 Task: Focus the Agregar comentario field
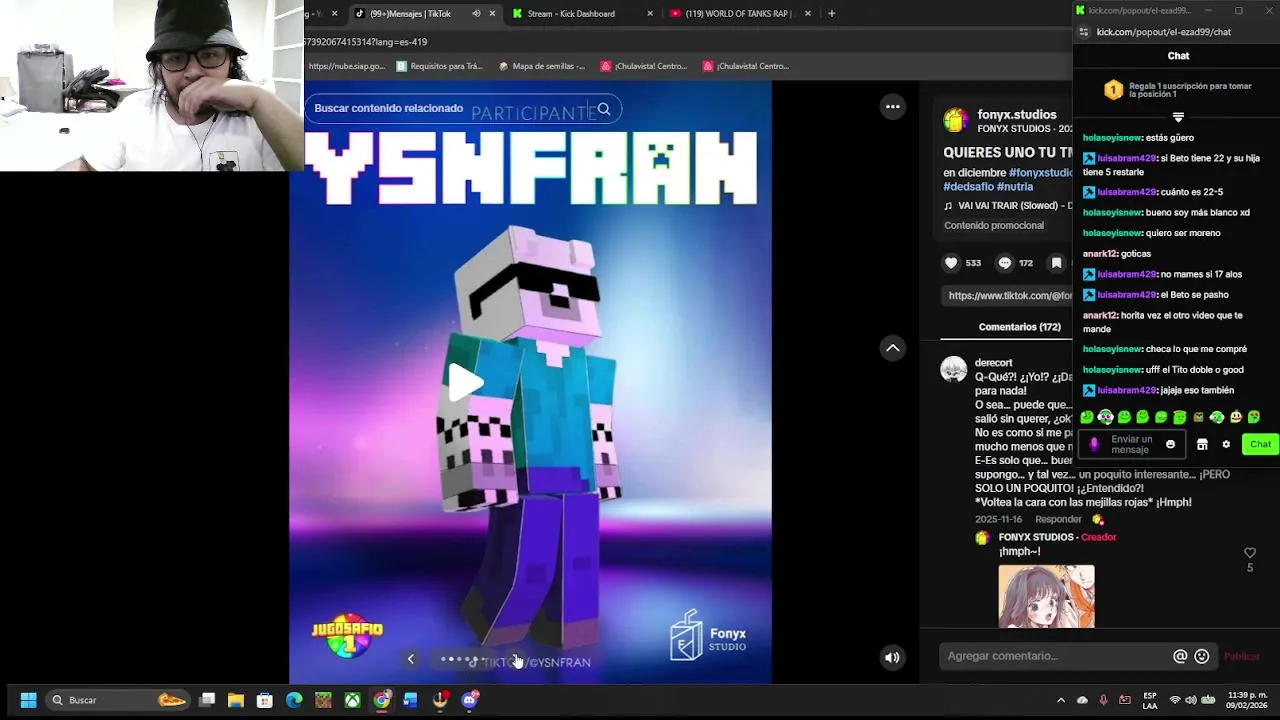(1054, 656)
